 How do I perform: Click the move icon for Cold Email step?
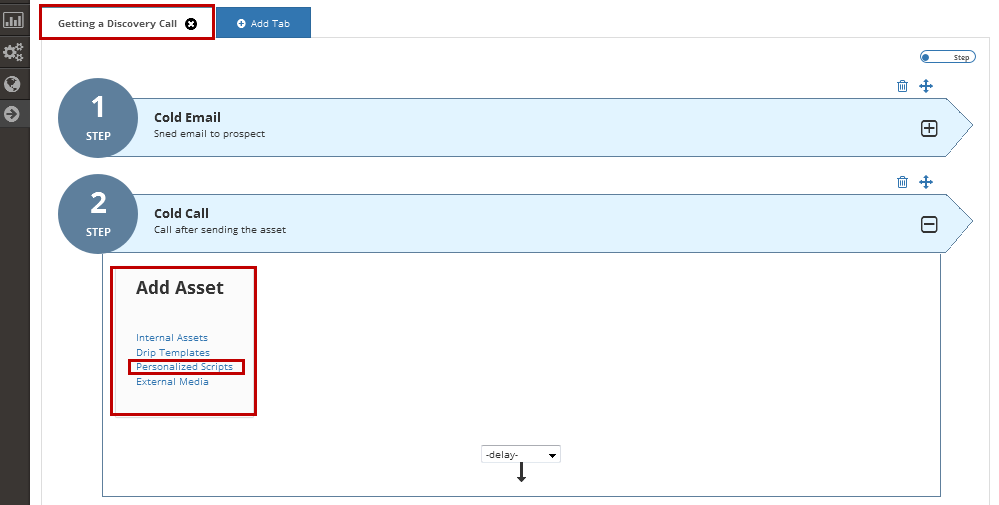(x=926, y=86)
